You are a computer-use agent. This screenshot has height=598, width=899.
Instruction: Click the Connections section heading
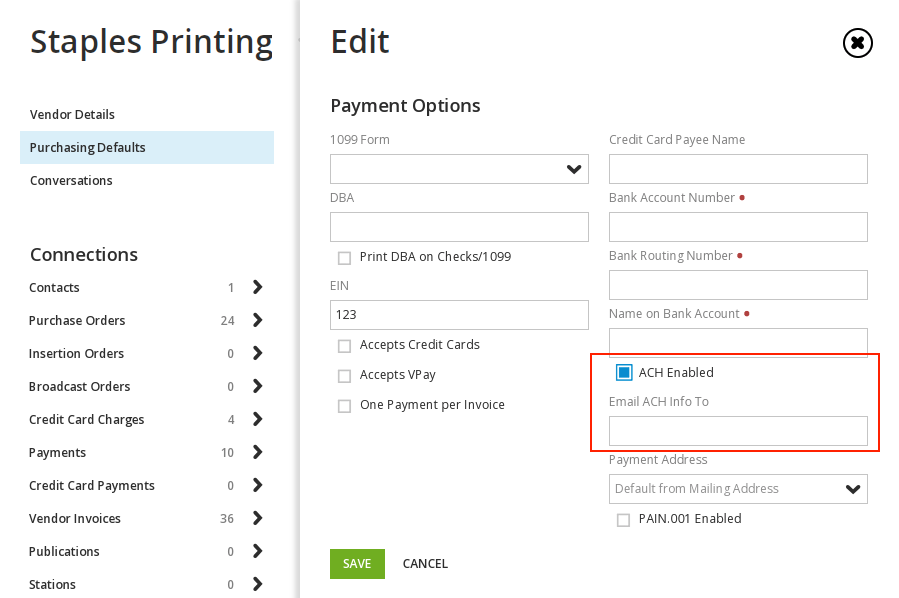(x=84, y=255)
